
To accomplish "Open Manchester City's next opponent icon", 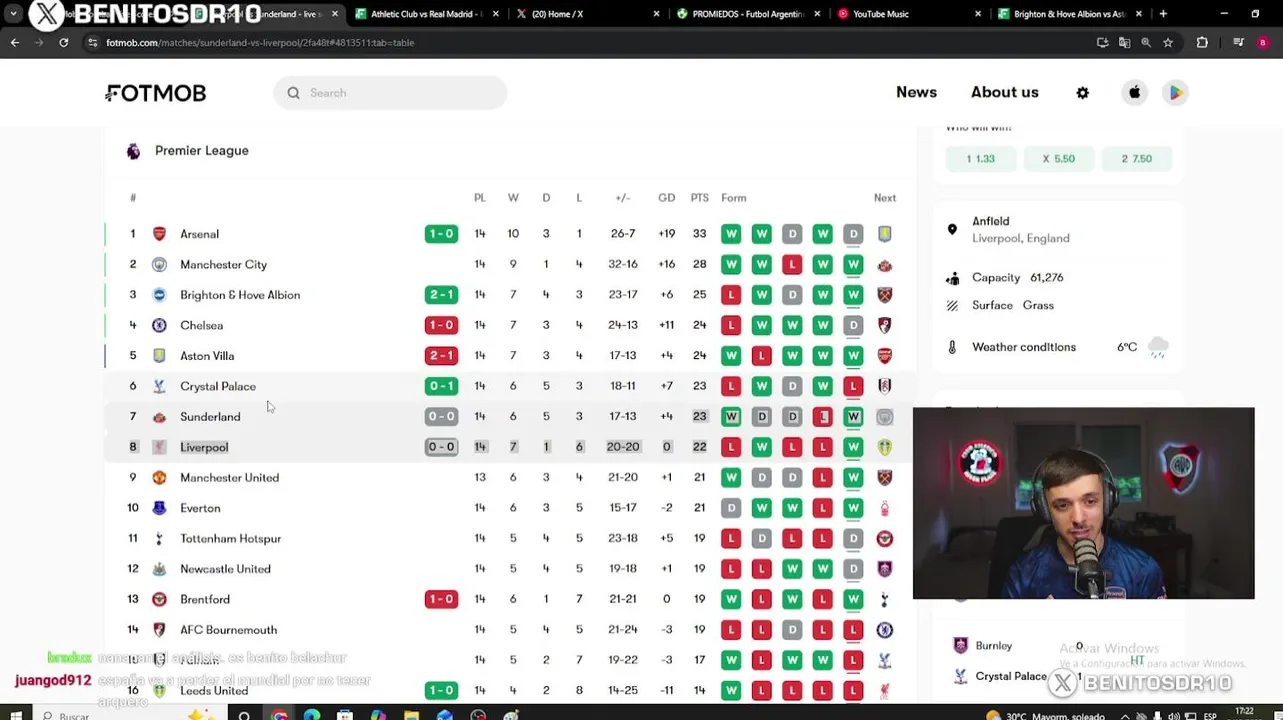I will click(x=885, y=265).
